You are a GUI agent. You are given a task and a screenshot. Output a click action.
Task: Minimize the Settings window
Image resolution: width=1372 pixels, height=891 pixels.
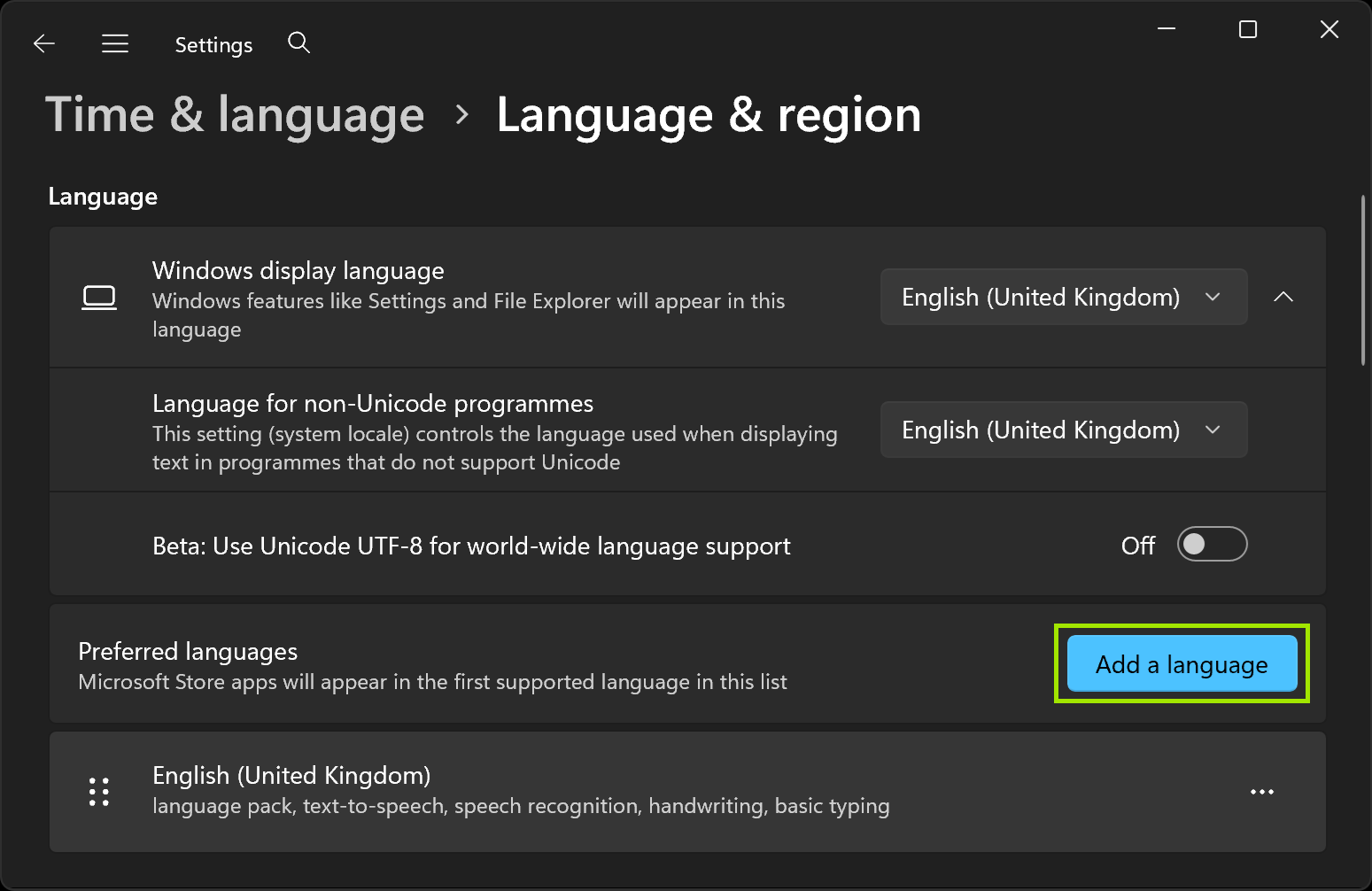1166,29
